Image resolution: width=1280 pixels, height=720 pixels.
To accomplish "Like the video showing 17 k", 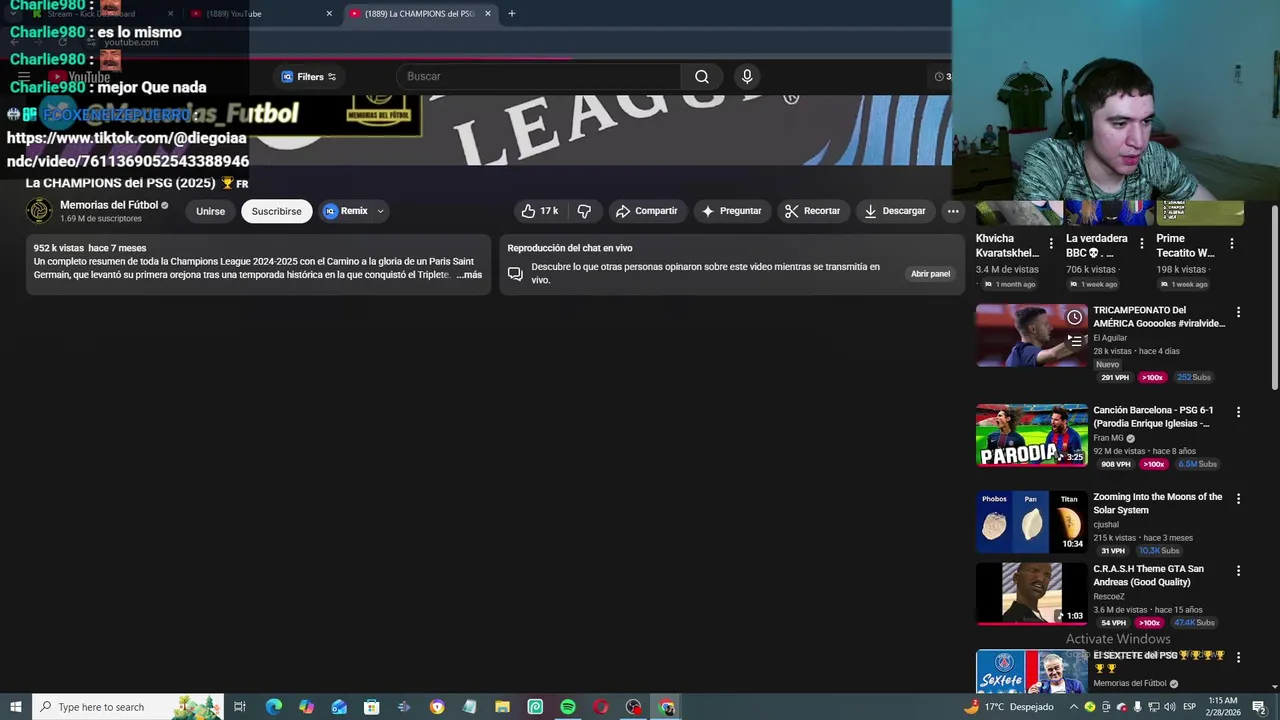I will 541,211.
